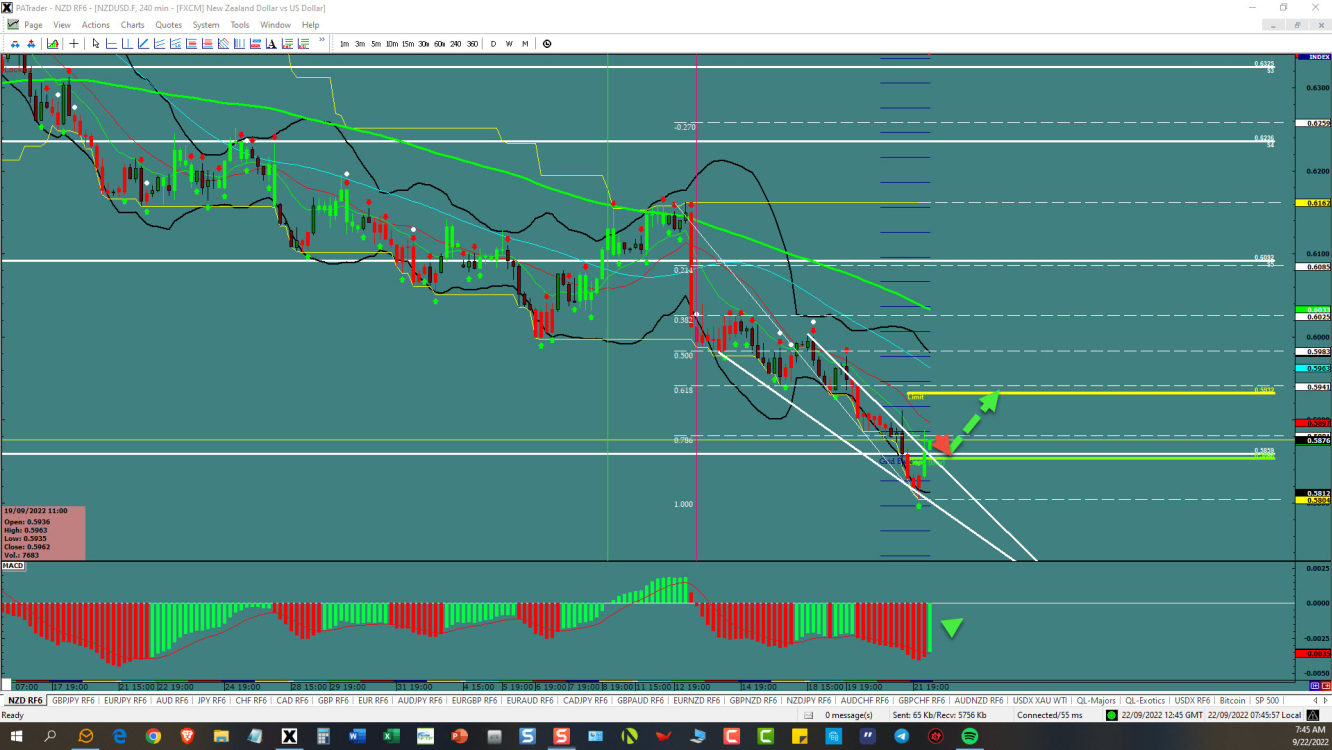This screenshot has height=750, width=1332.
Task: Switch to QL-Majors tab
Action: (x=1097, y=701)
